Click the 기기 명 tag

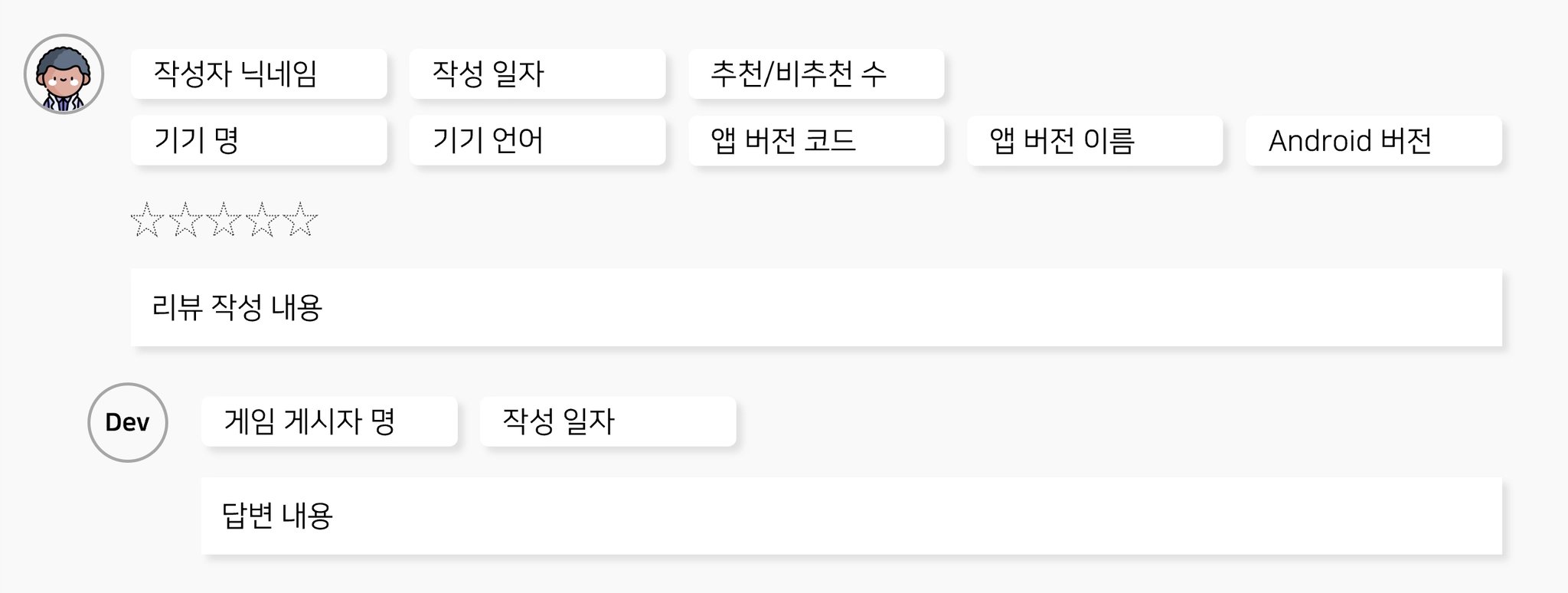pyautogui.click(x=259, y=140)
